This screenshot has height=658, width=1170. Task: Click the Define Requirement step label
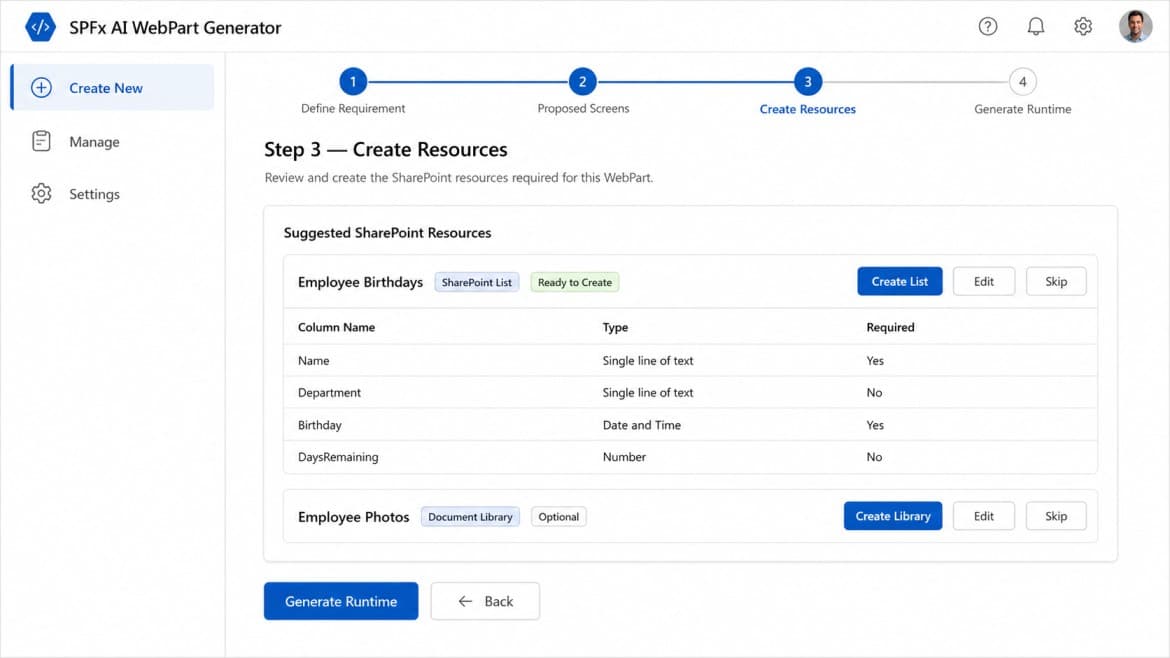[x=353, y=108]
